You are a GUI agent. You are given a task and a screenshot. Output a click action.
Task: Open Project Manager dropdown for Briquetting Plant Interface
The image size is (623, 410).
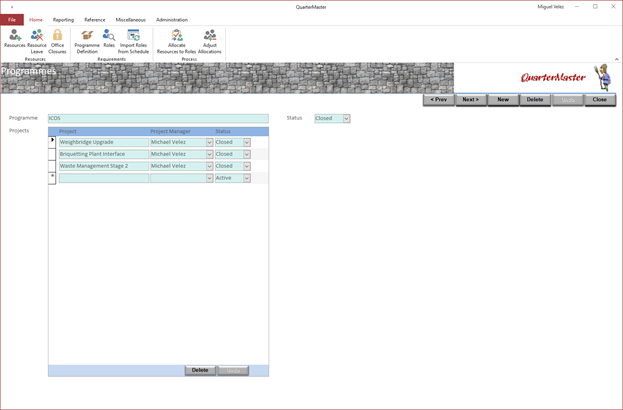point(209,154)
